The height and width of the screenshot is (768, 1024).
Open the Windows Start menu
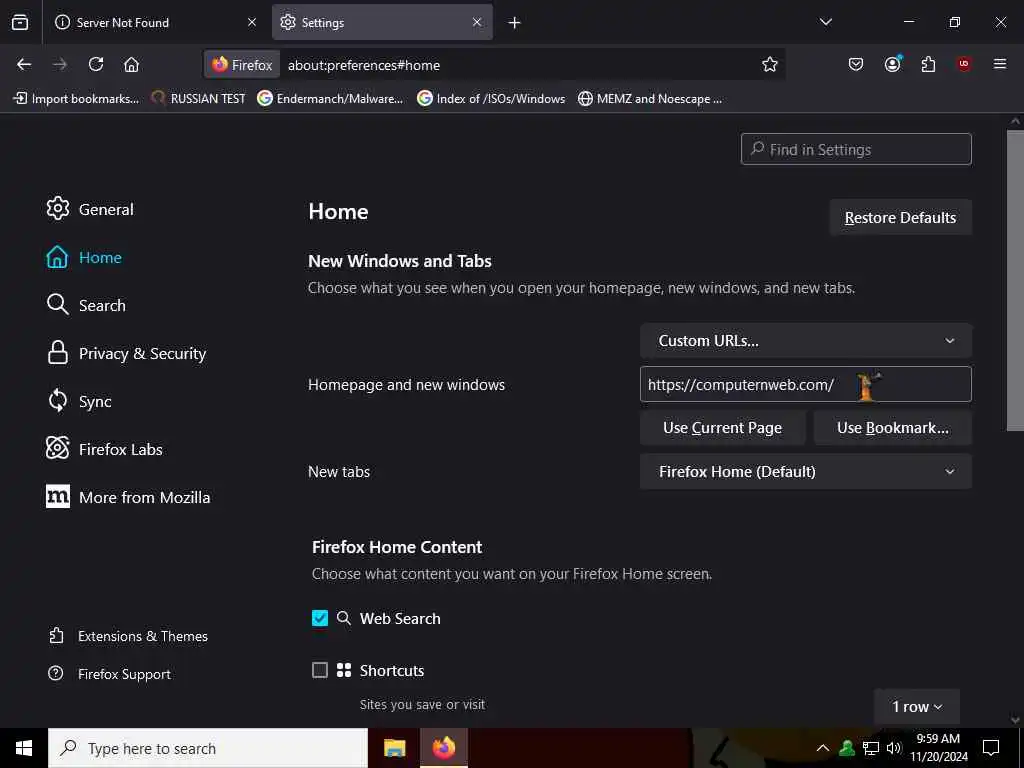(x=24, y=748)
